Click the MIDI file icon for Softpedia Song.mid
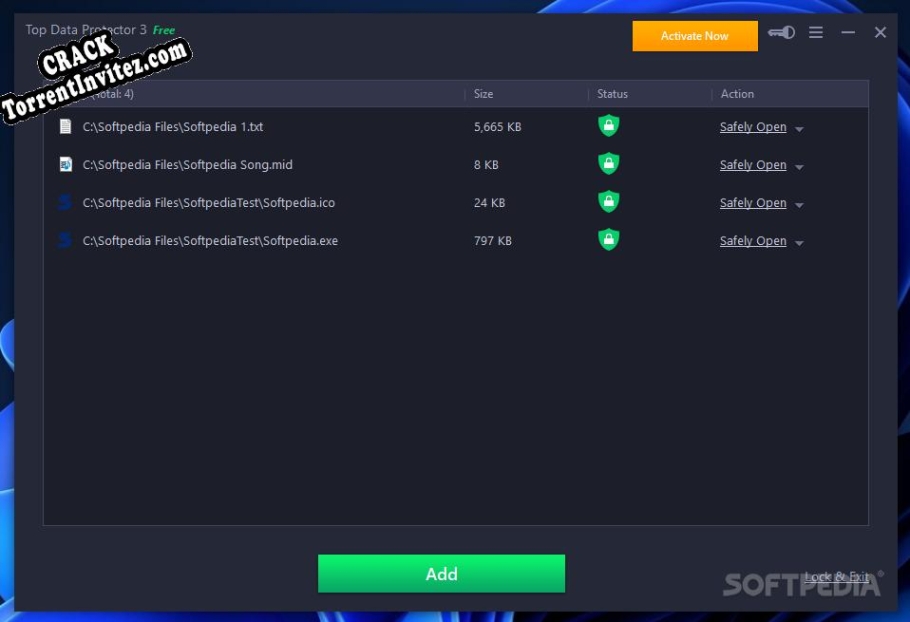This screenshot has height=622, width=910. (x=66, y=164)
